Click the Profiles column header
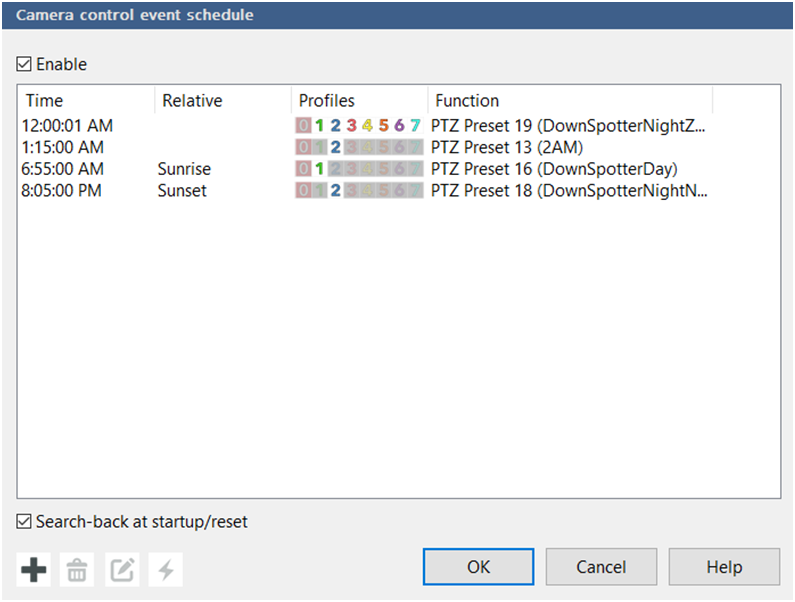Image resolution: width=795 pixels, height=602 pixels. pyautogui.click(x=358, y=101)
